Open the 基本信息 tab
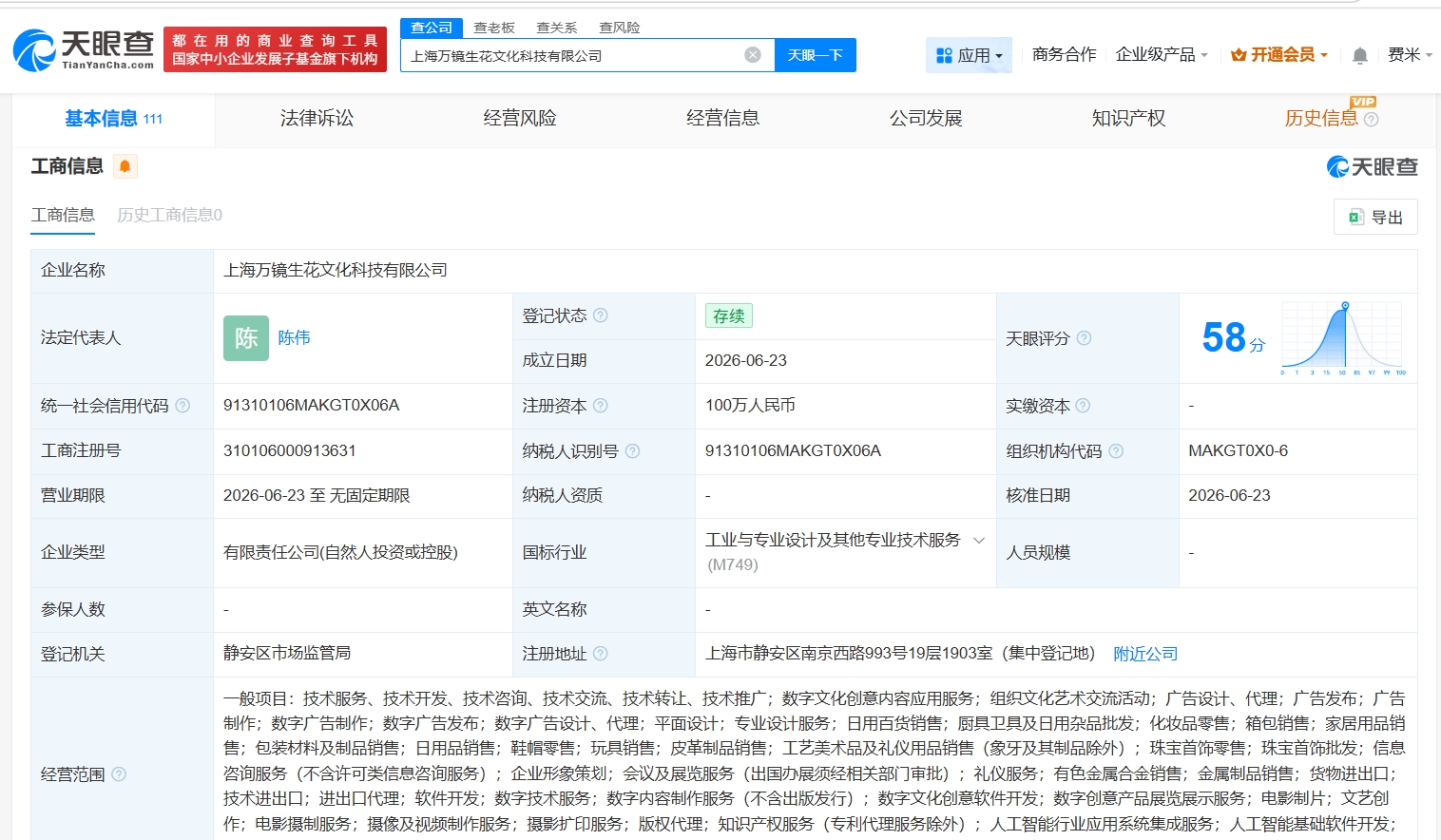This screenshot has height=840, width=1441. point(114,119)
